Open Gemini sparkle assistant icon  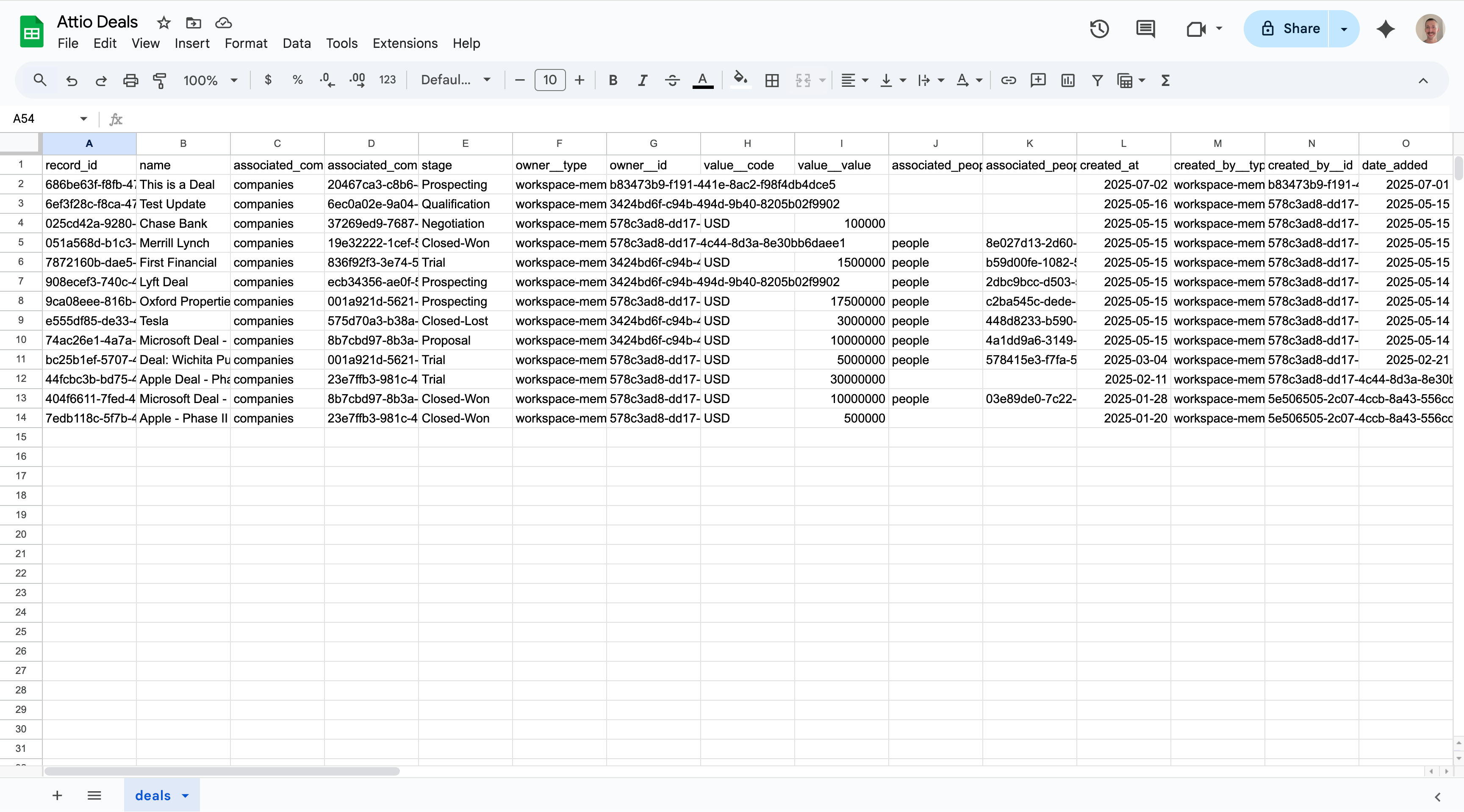(x=1386, y=28)
